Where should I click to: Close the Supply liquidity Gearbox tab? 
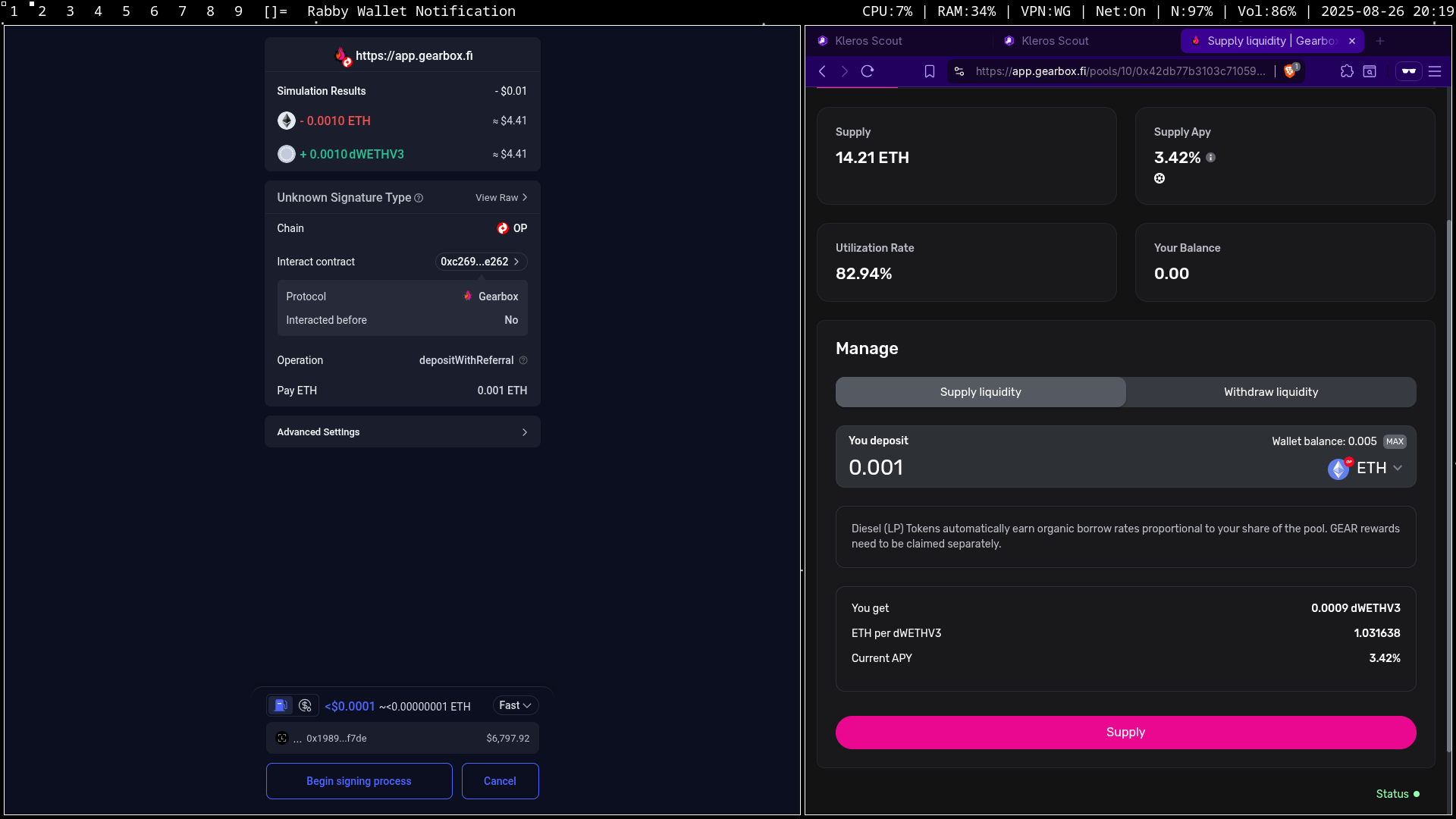point(1352,41)
